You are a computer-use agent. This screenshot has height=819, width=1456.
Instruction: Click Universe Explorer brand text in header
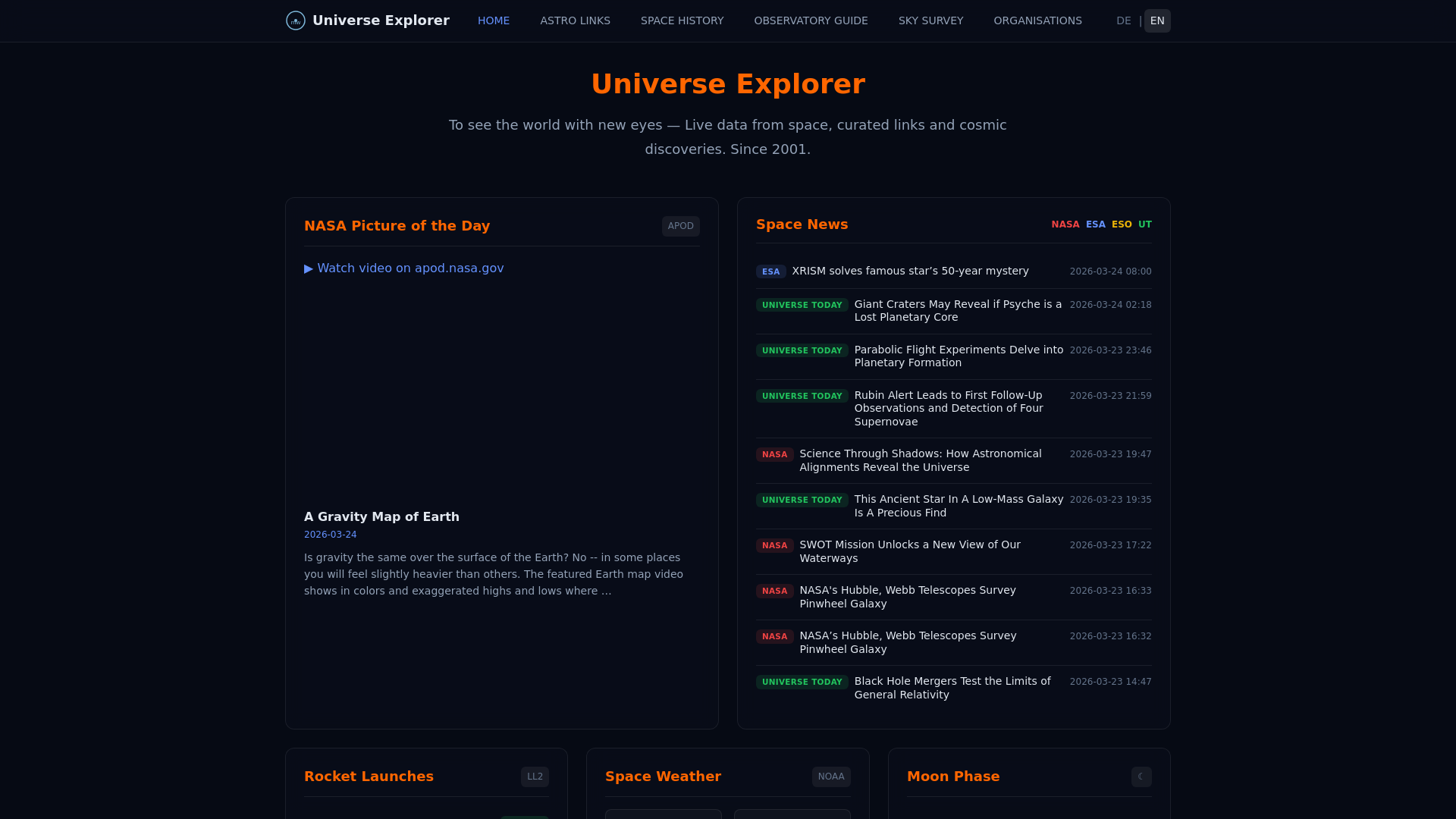pos(381,20)
